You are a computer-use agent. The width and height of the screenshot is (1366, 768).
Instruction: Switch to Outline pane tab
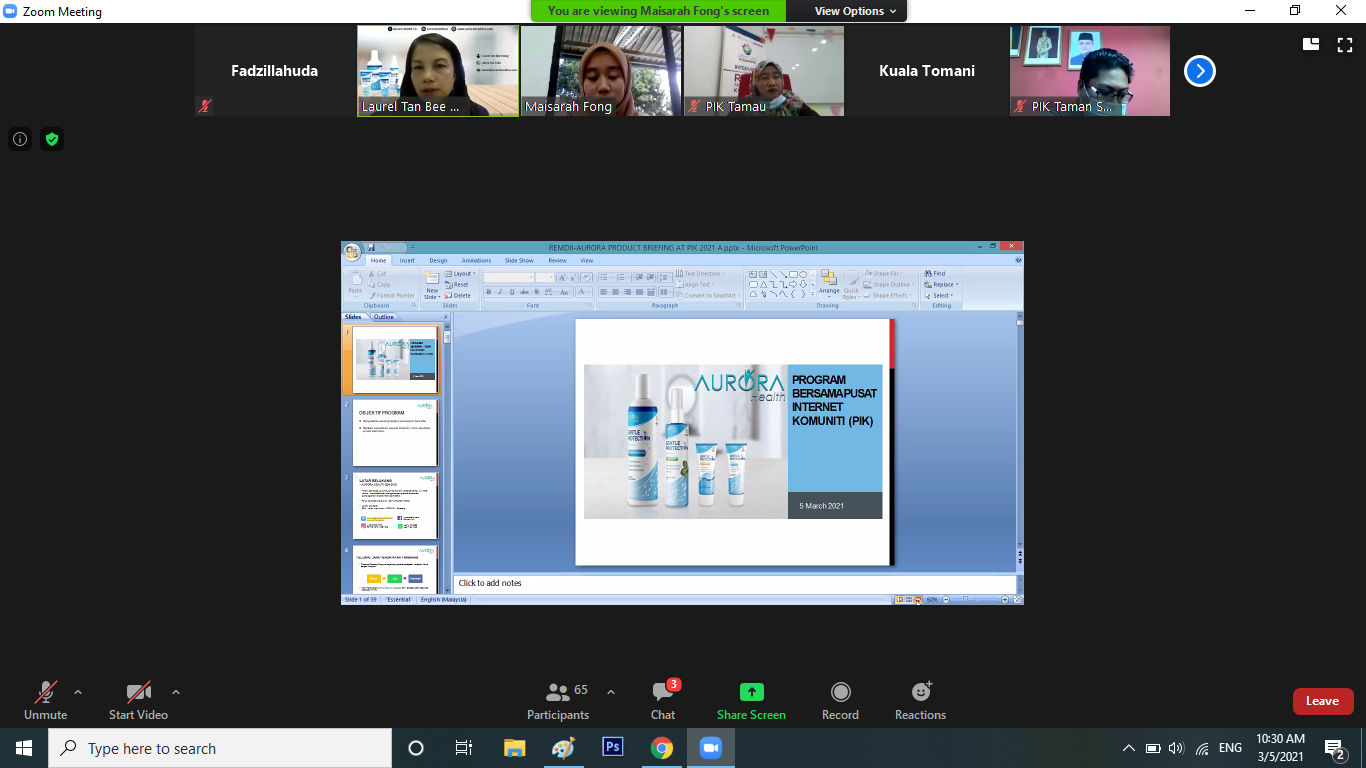pos(384,316)
